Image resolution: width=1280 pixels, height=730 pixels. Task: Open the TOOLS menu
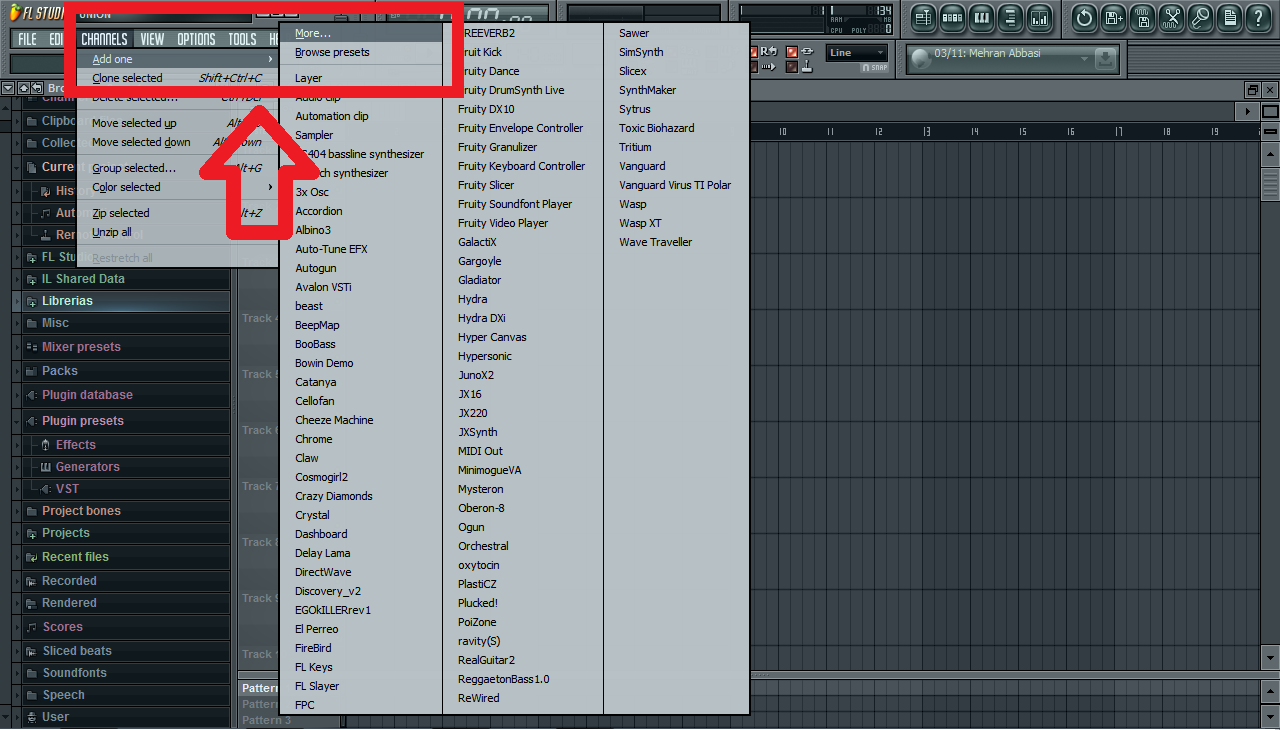(242, 39)
